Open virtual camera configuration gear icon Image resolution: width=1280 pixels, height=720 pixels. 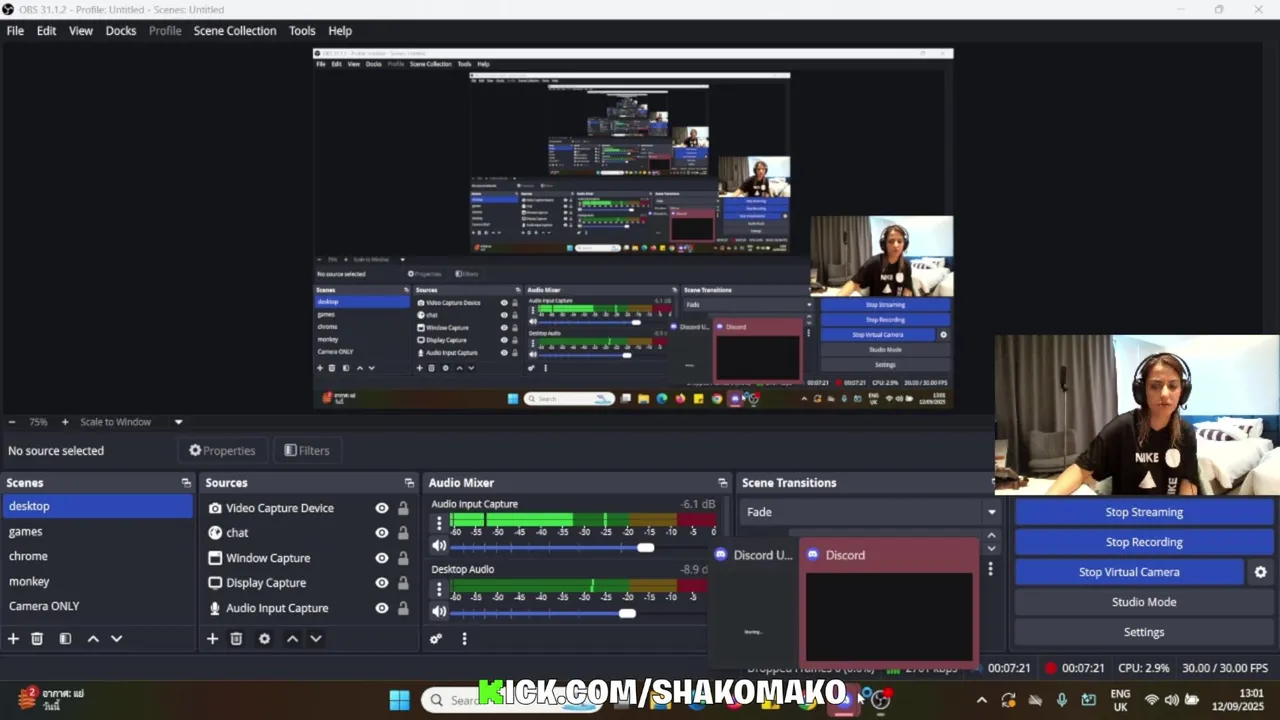pyautogui.click(x=1260, y=572)
